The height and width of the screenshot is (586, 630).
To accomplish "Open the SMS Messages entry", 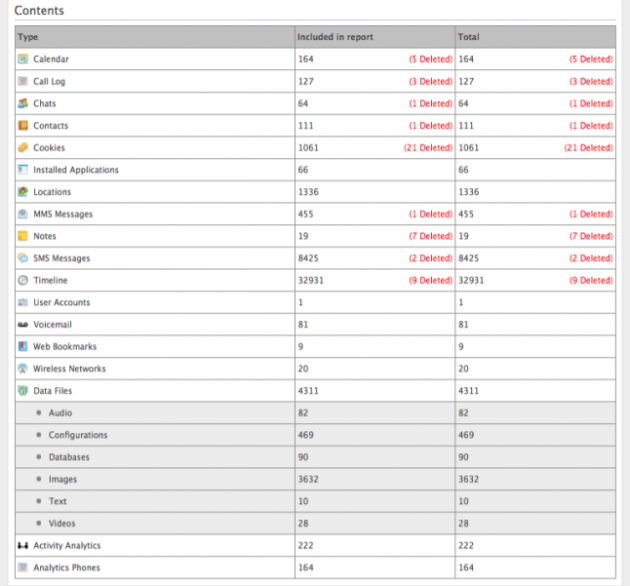I will (x=63, y=258).
